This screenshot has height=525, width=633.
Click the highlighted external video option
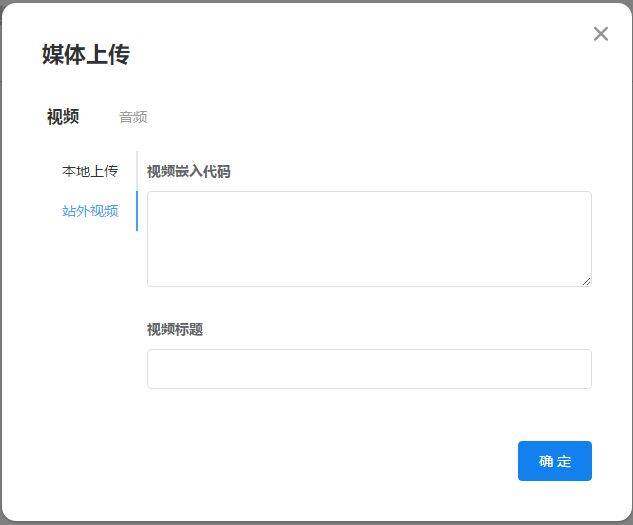90,211
